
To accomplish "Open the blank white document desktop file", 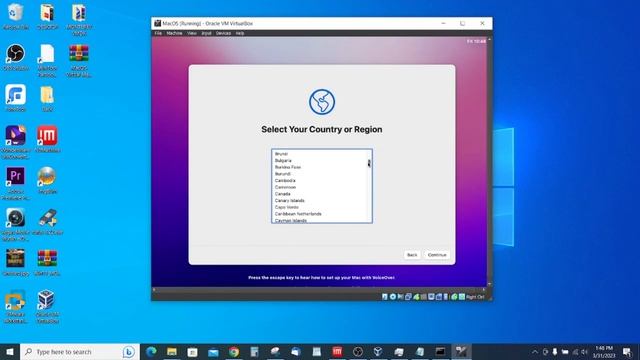I will point(47,60).
